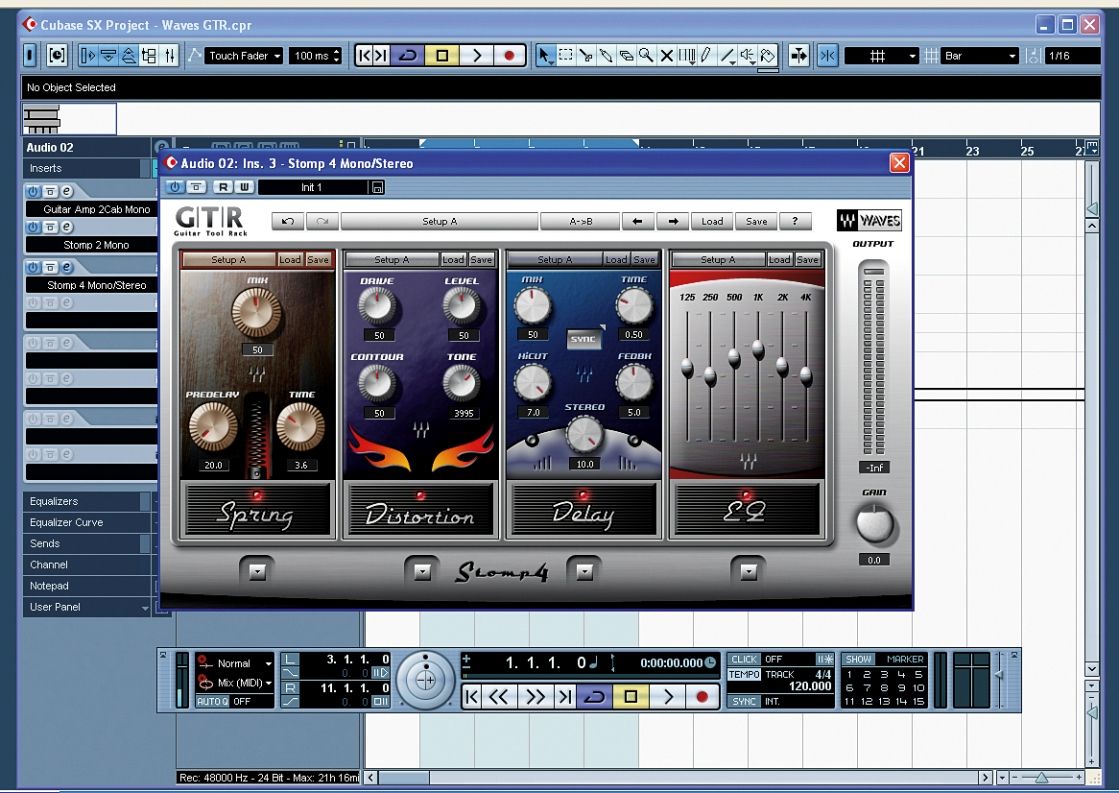Open the Channel inspector section
This screenshot has width=1119, height=793.
coord(89,565)
